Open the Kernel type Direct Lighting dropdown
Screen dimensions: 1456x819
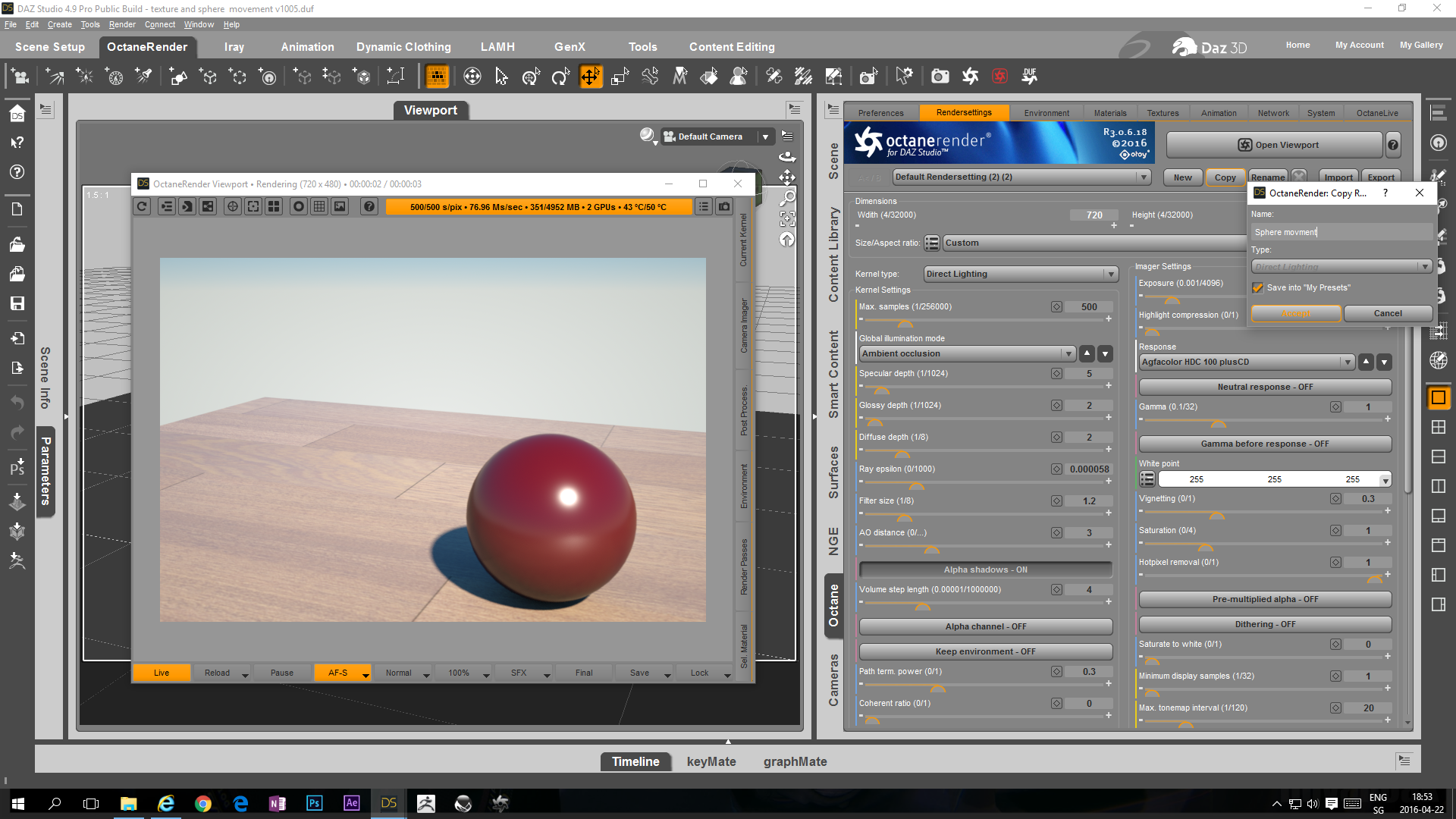point(1021,274)
